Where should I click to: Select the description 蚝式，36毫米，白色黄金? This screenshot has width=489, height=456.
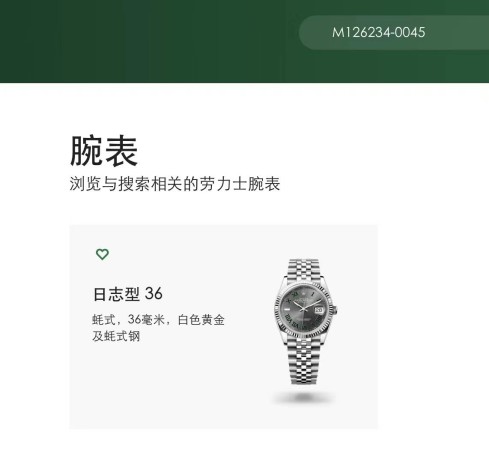[x=158, y=320]
